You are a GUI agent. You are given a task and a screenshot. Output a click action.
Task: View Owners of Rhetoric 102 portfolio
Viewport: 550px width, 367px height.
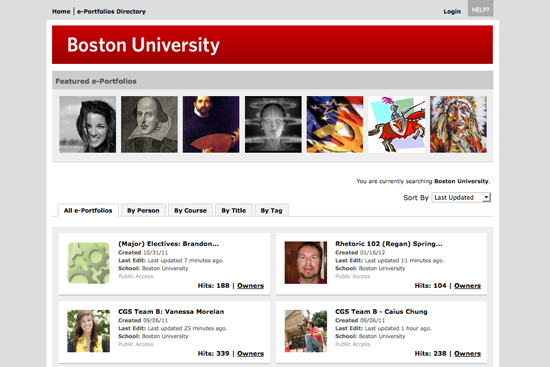[x=468, y=286]
